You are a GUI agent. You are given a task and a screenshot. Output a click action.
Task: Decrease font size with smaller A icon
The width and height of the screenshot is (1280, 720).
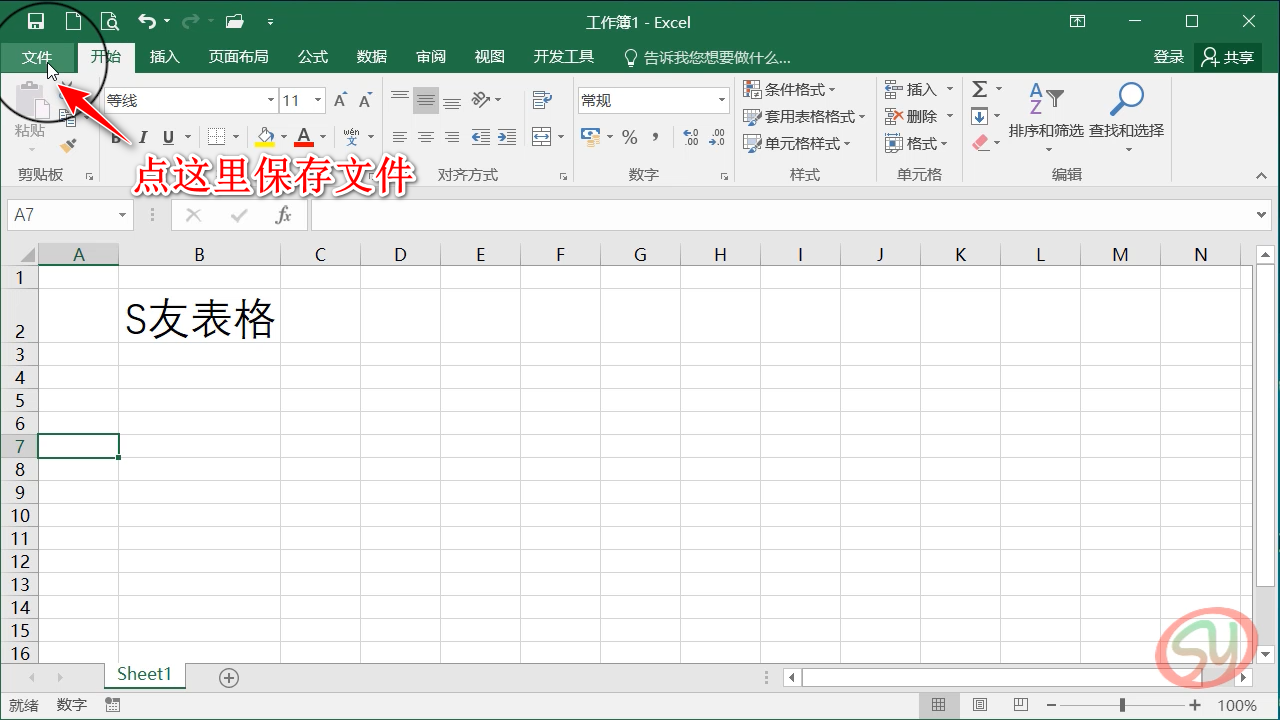365,100
